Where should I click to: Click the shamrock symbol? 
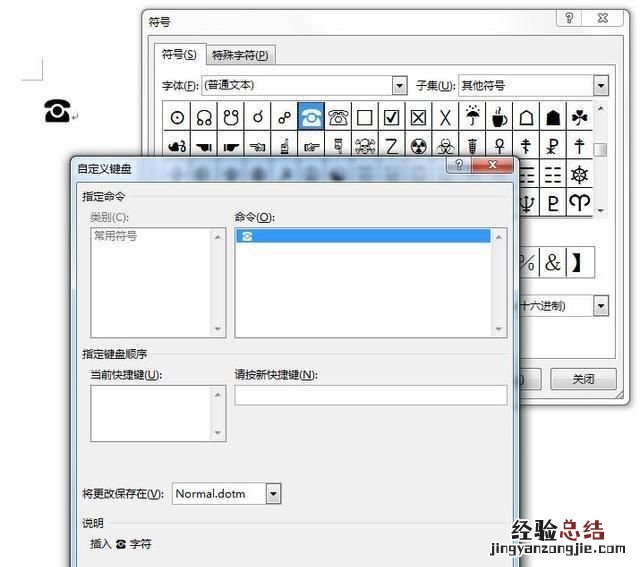[579, 117]
